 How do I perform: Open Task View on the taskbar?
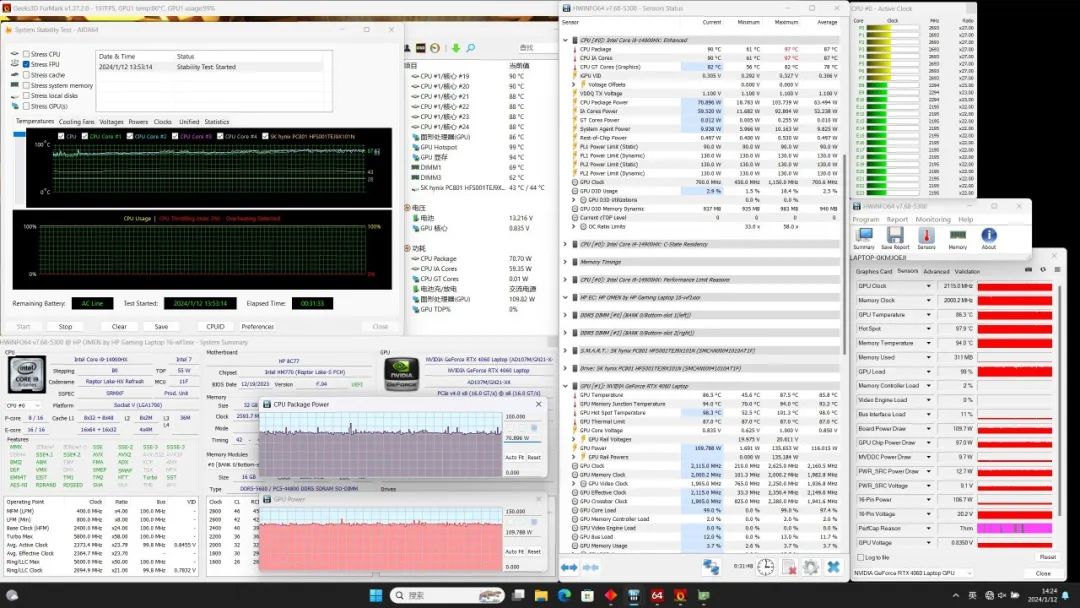coord(518,595)
